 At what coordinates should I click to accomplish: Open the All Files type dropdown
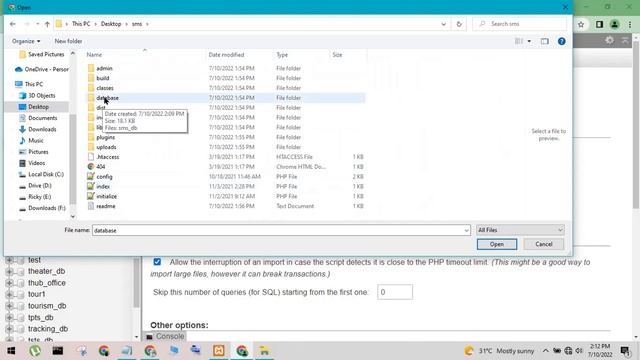coord(520,230)
